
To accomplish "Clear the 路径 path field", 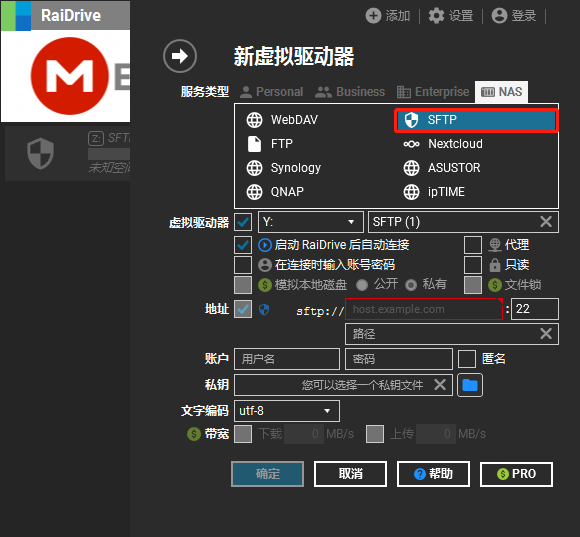I will click(x=546, y=334).
